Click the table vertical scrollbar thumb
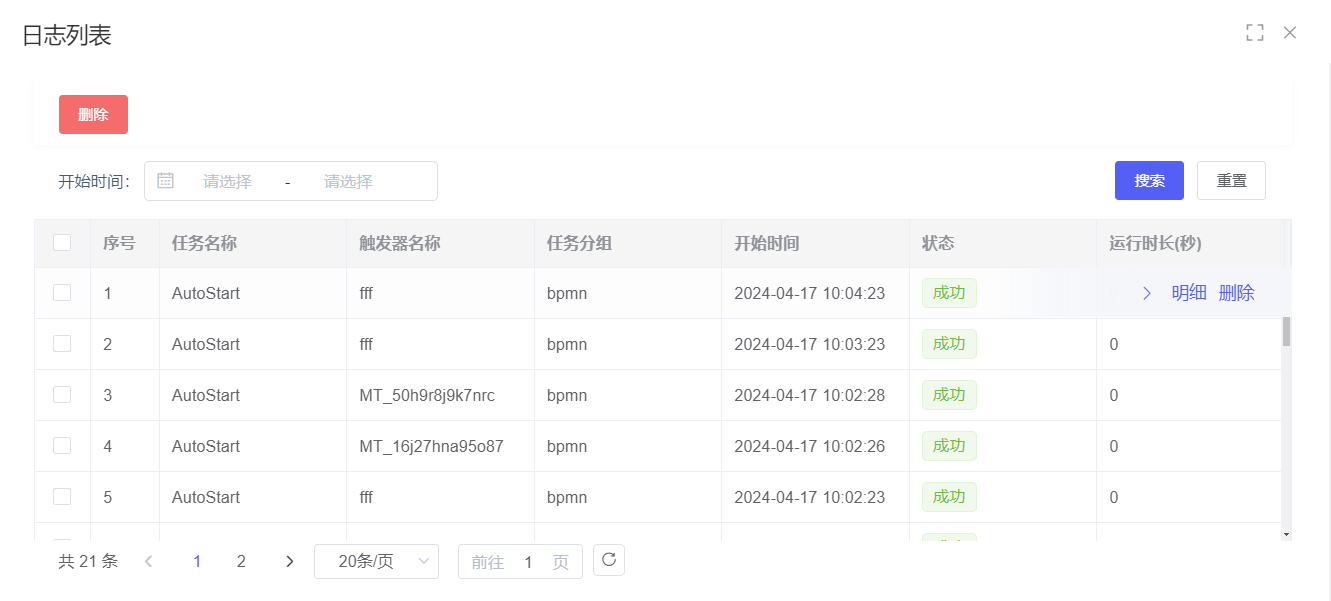The width and height of the screenshot is (1331, 601). point(1286,331)
